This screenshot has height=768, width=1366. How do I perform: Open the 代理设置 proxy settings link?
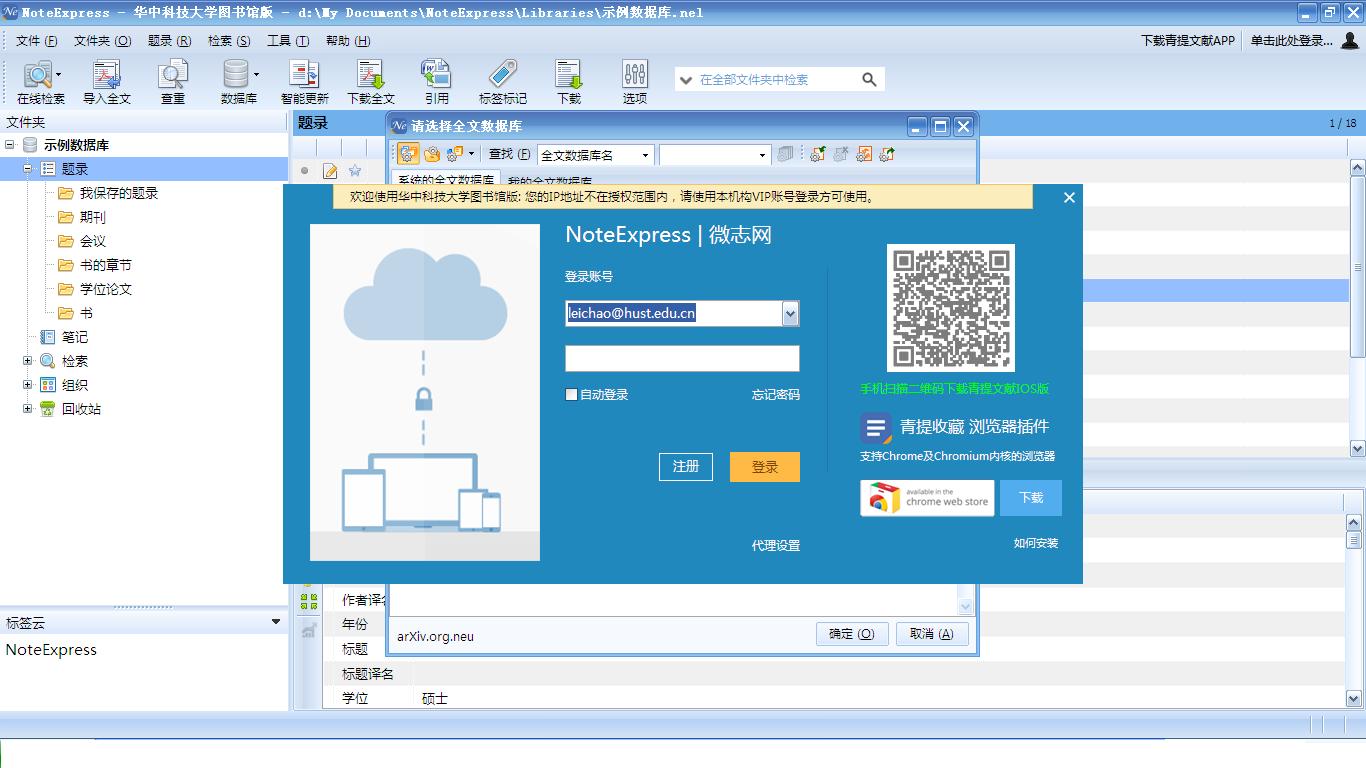pos(776,546)
